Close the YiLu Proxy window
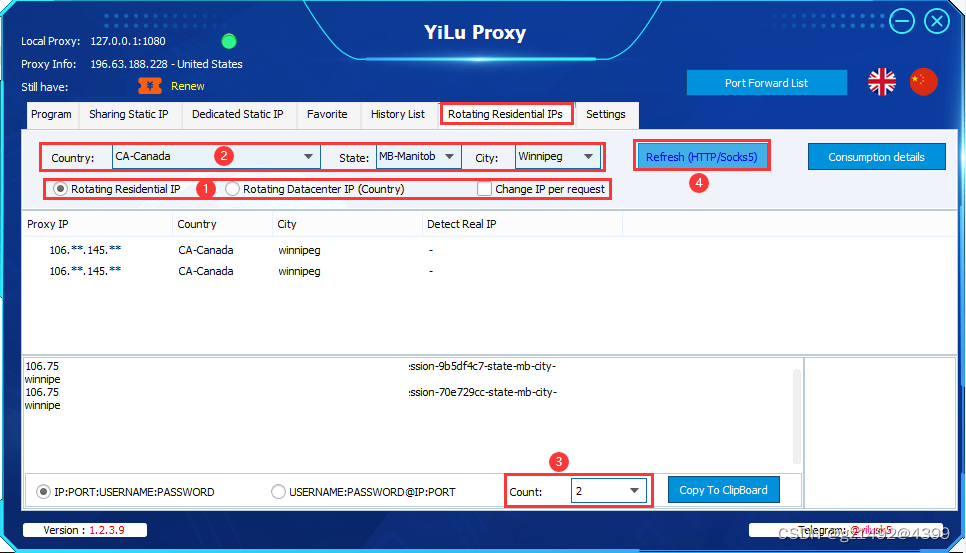966x553 pixels. (937, 22)
